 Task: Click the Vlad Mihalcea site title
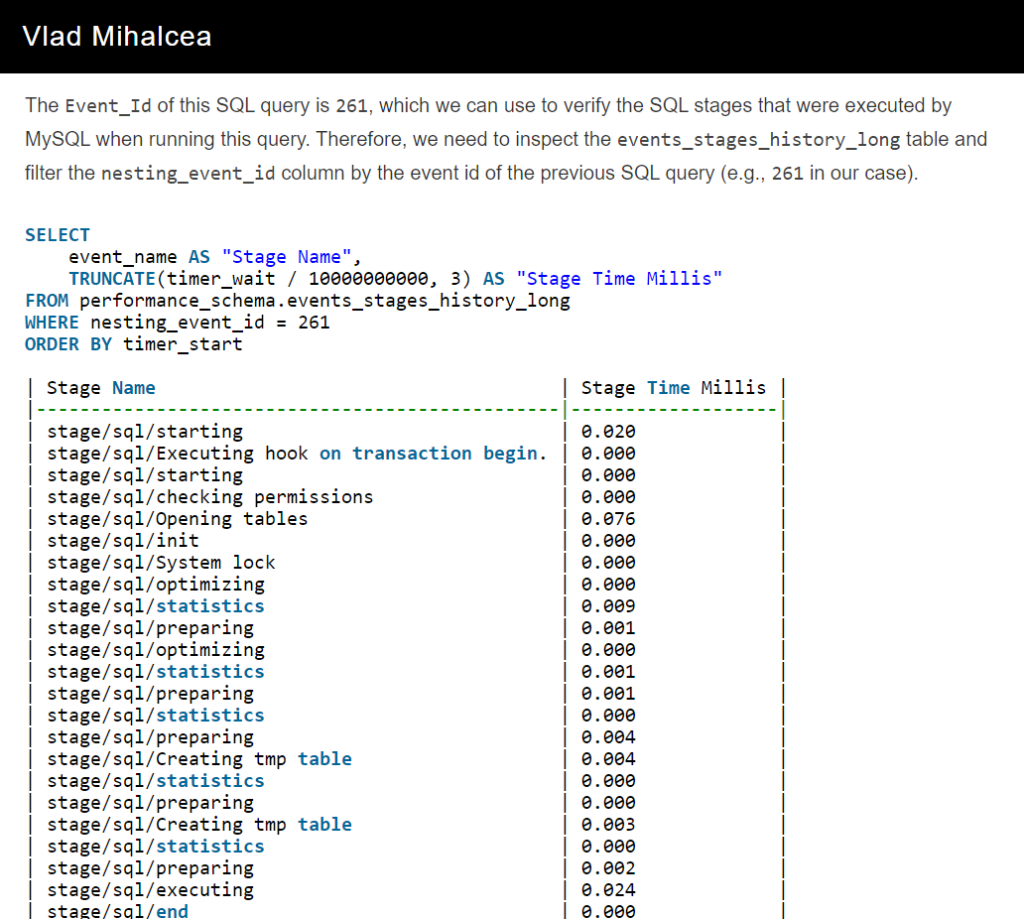(116, 37)
